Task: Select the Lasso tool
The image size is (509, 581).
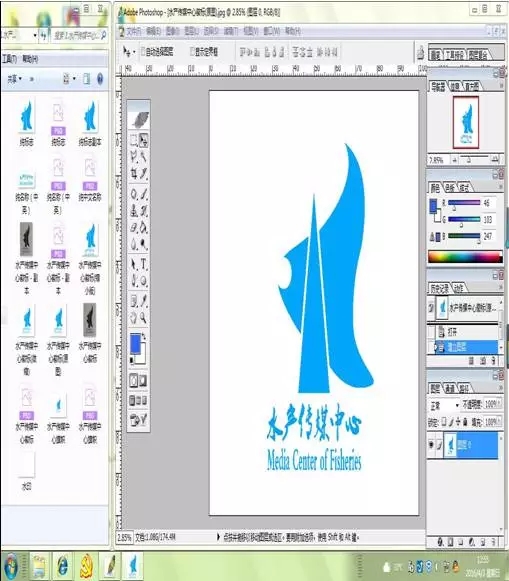Action: coord(134,157)
